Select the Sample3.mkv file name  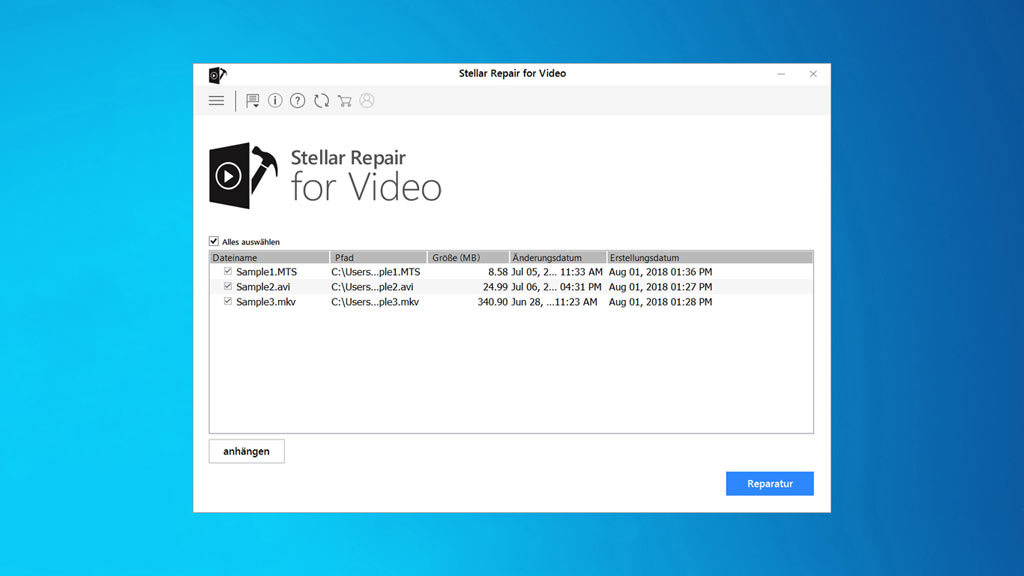266,302
